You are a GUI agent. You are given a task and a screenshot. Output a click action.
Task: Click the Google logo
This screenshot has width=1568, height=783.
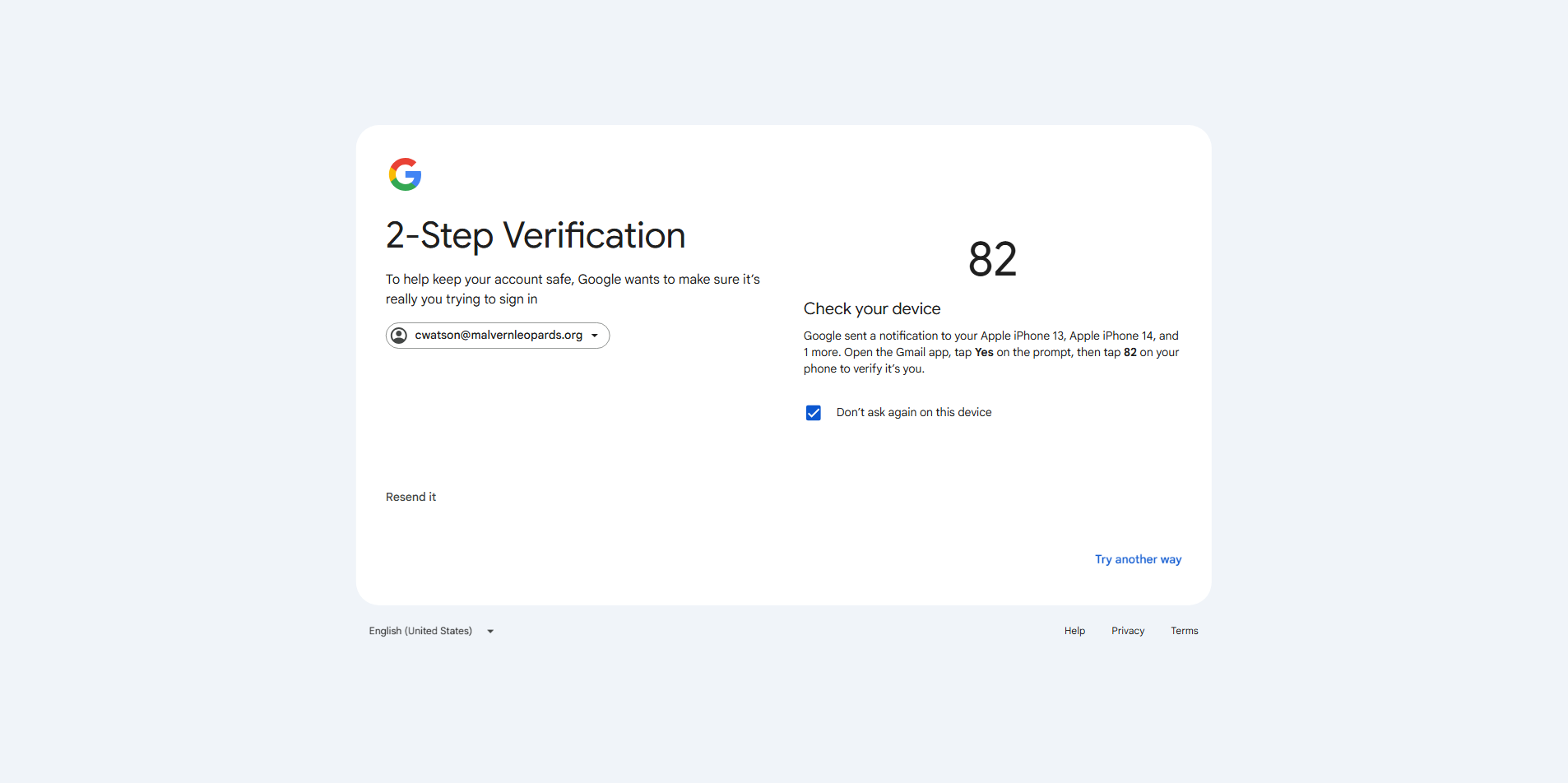(x=405, y=174)
